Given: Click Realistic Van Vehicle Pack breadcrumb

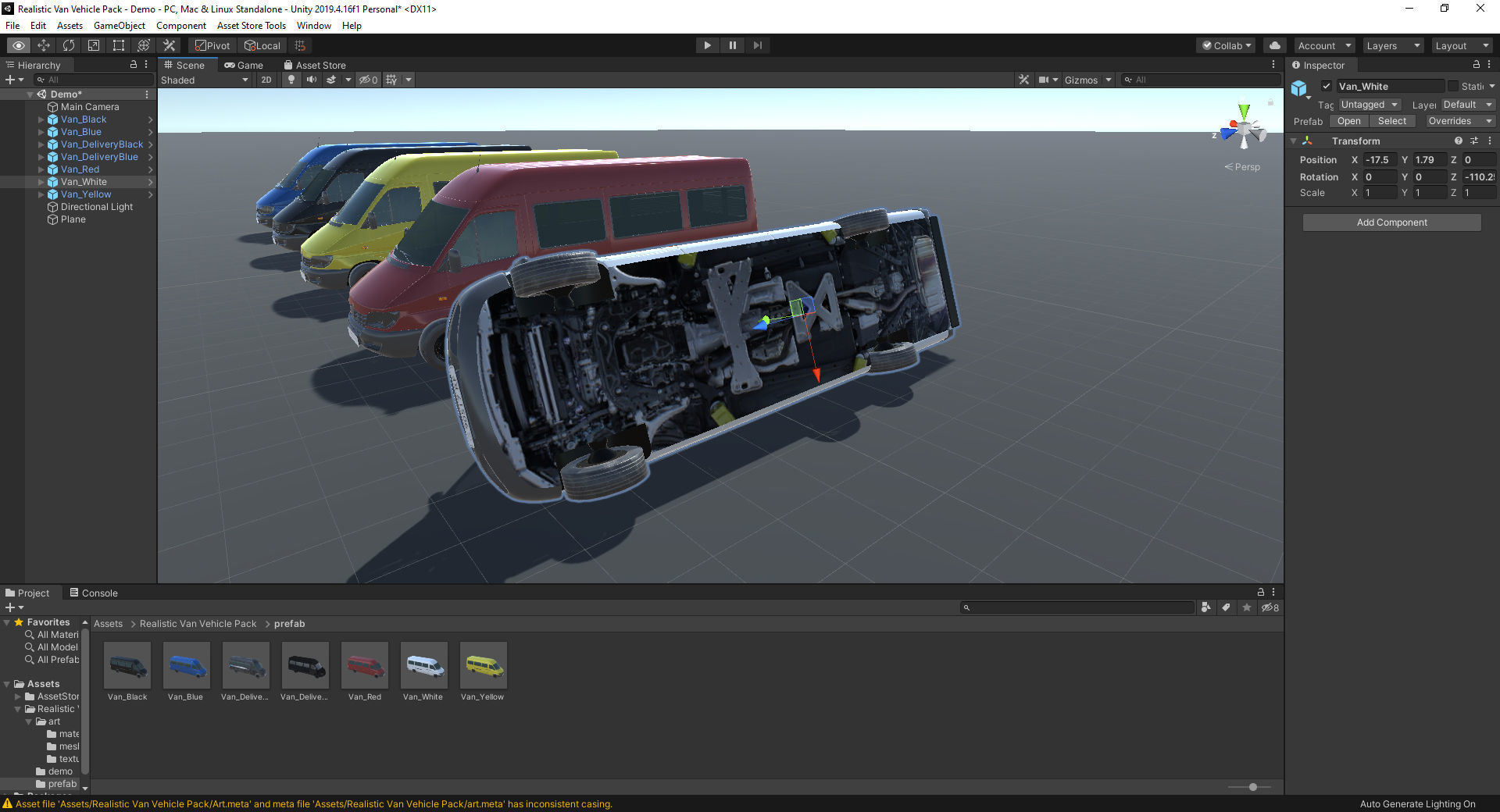Looking at the screenshot, I should click(198, 624).
